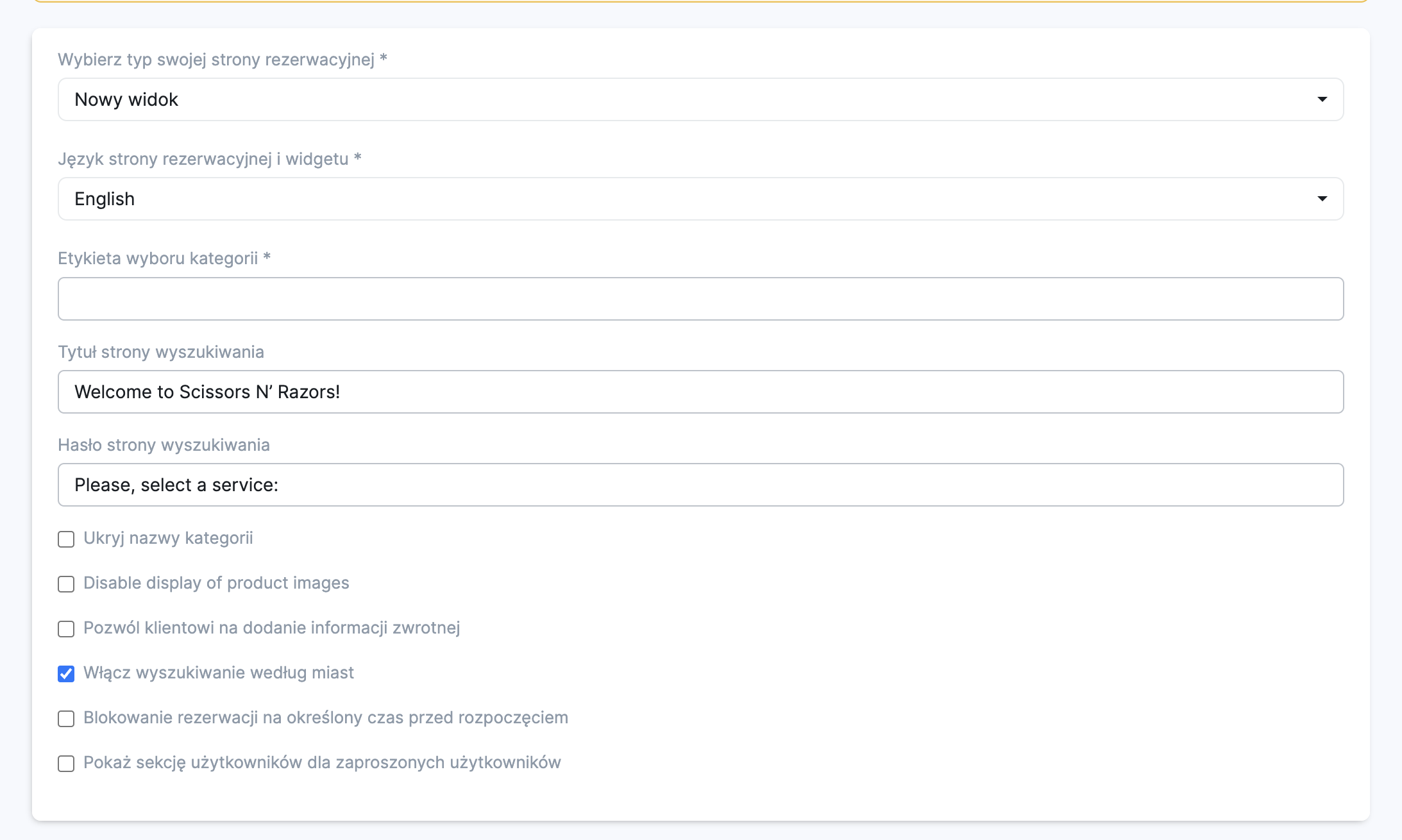Tick "Pokaż sekcję użytkowników" checkbox

66,764
